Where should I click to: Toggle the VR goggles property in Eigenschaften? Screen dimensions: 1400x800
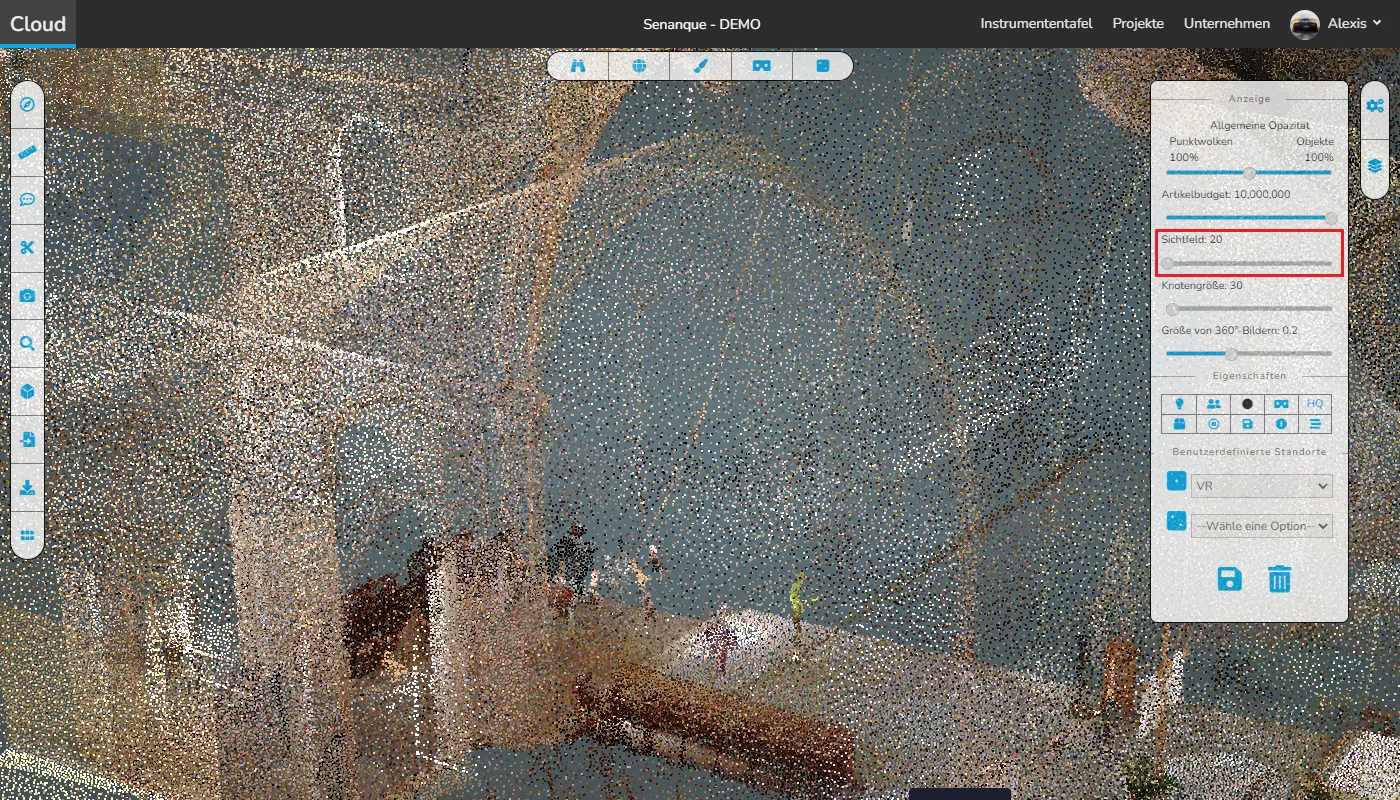tap(1281, 404)
